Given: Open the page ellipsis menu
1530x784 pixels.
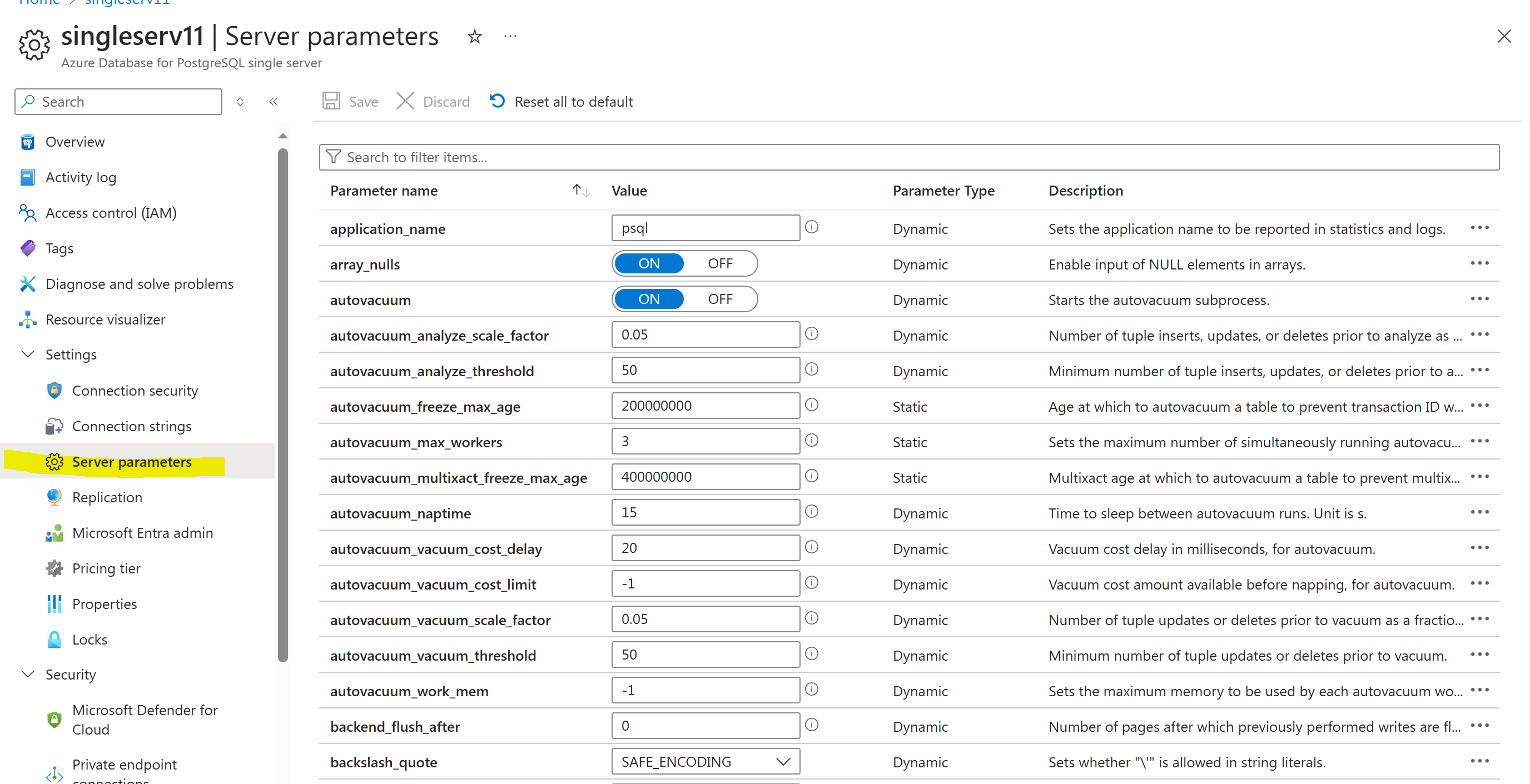Looking at the screenshot, I should click(x=510, y=36).
